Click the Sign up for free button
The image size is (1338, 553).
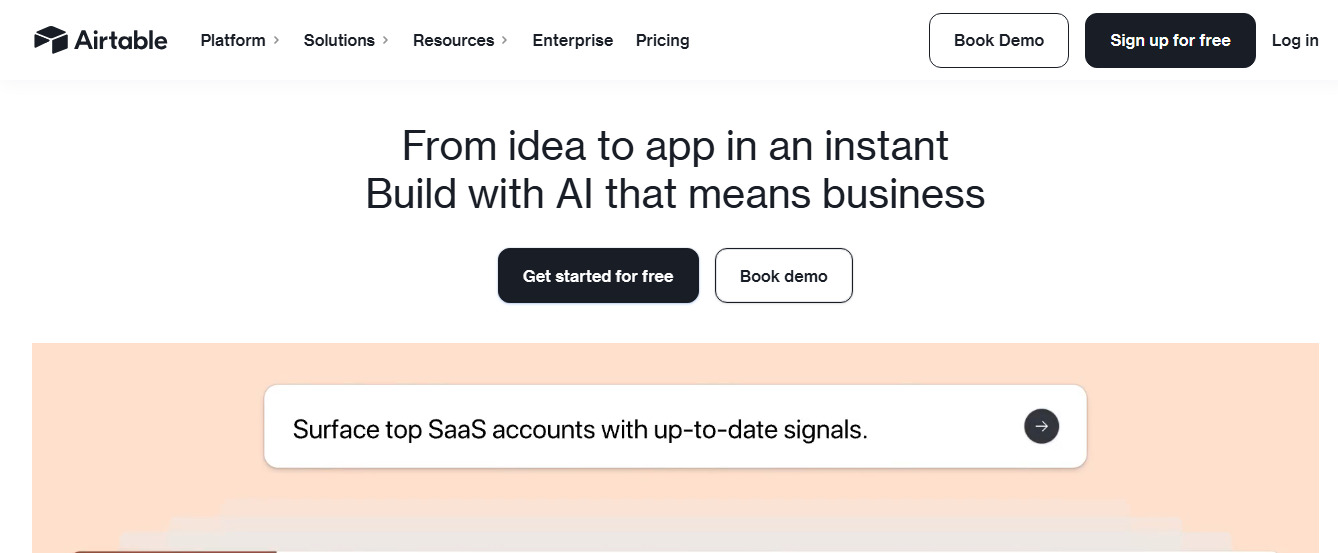[x=1170, y=40]
